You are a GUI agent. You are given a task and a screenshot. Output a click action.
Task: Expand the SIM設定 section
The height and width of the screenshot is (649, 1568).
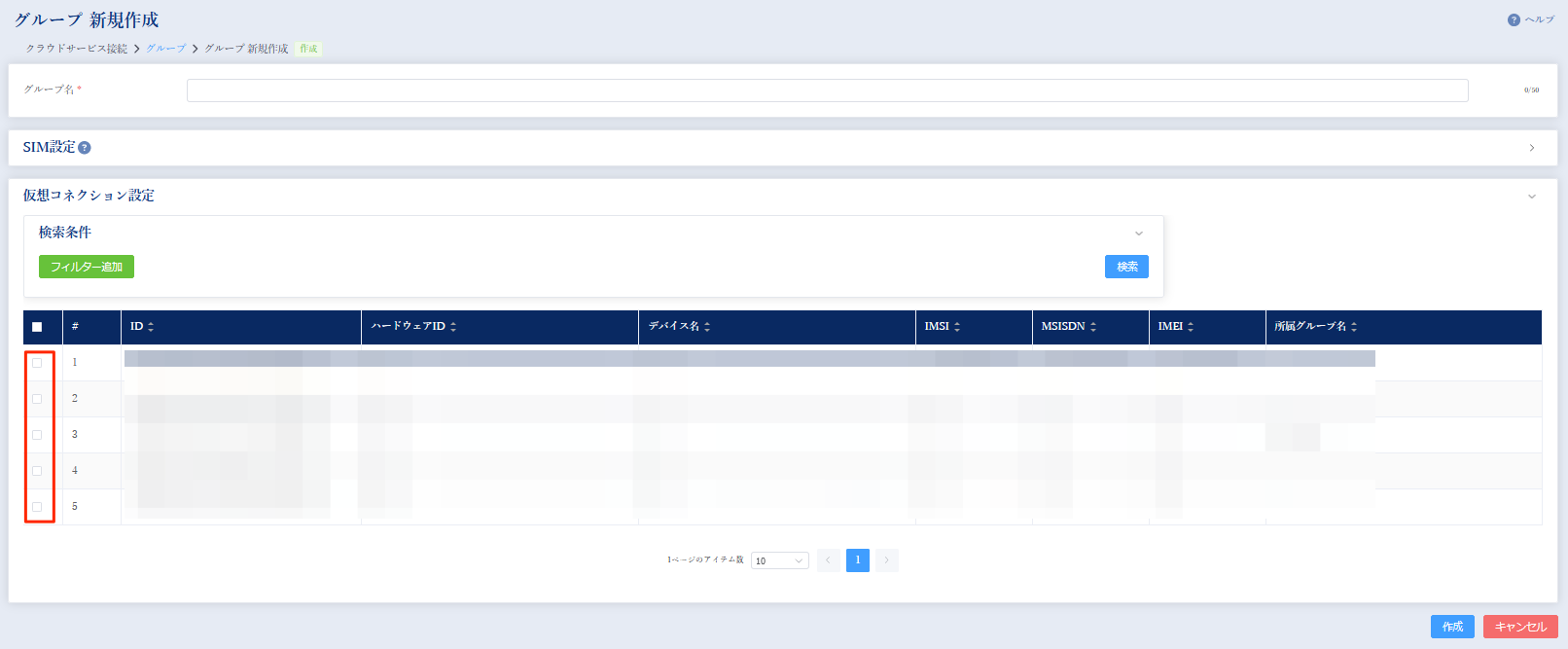click(x=1531, y=148)
